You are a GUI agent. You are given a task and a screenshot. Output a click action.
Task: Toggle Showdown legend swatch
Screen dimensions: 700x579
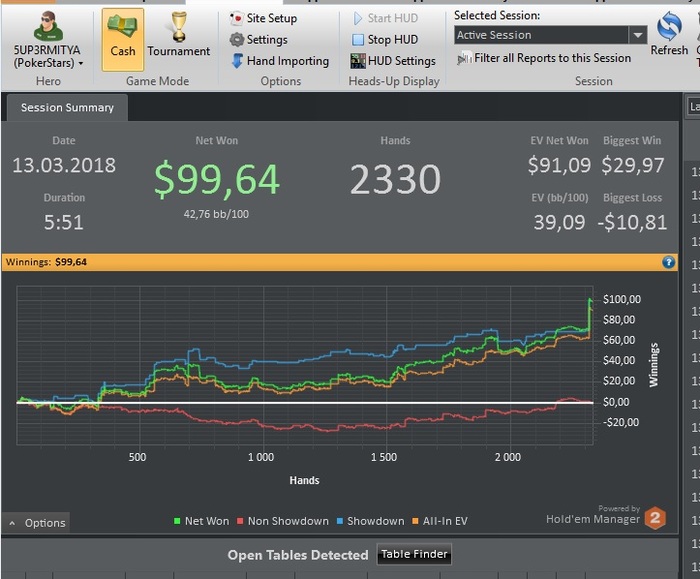[x=340, y=521]
